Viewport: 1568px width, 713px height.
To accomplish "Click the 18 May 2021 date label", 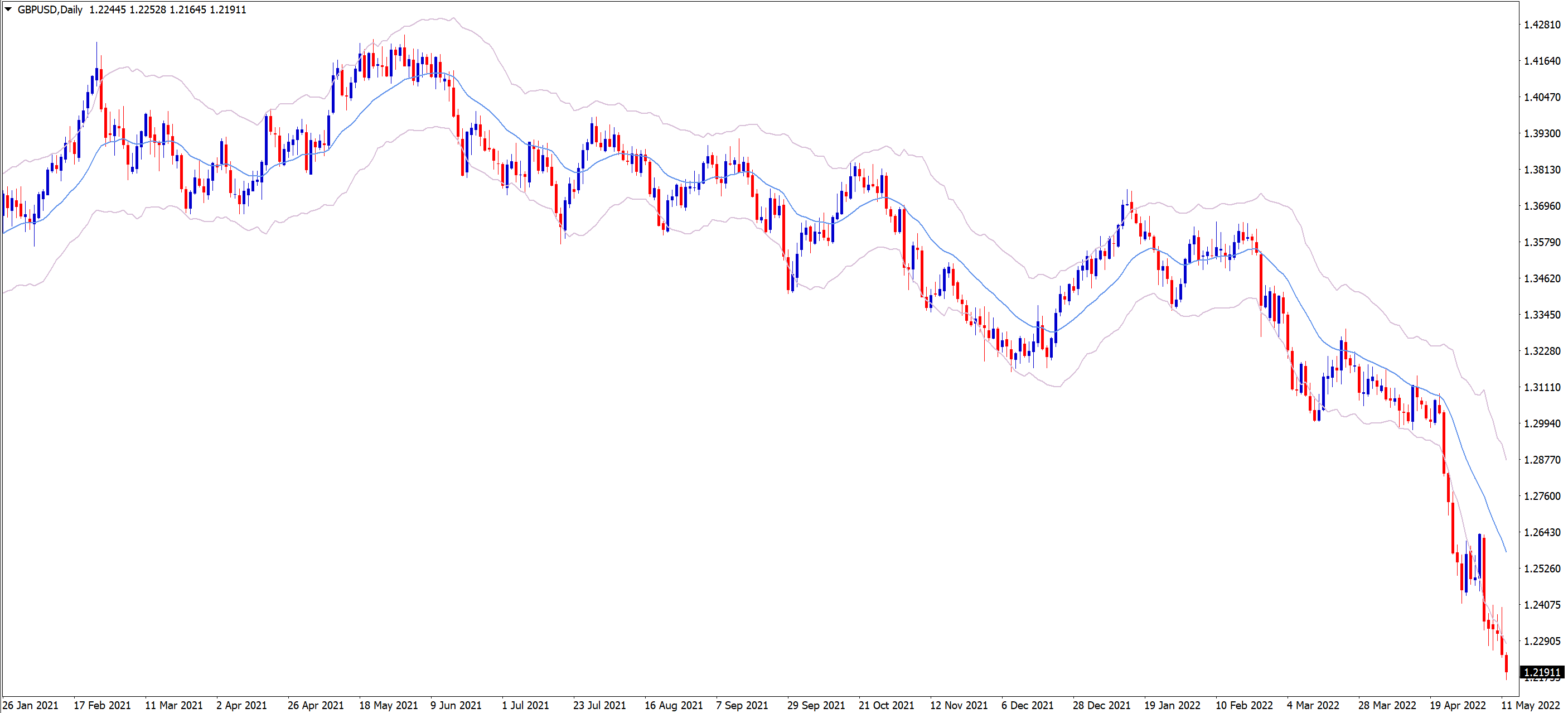I will point(388,705).
